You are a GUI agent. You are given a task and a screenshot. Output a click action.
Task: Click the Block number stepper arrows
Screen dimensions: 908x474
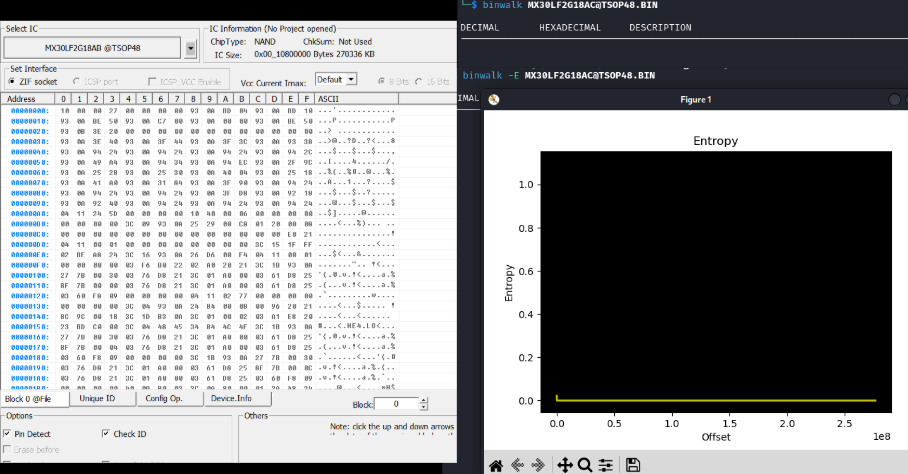[424, 404]
